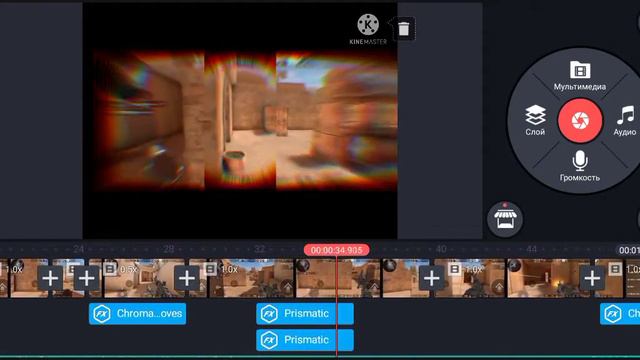Open the Аудио audio browser
This screenshot has height=360, width=640.
(625, 120)
